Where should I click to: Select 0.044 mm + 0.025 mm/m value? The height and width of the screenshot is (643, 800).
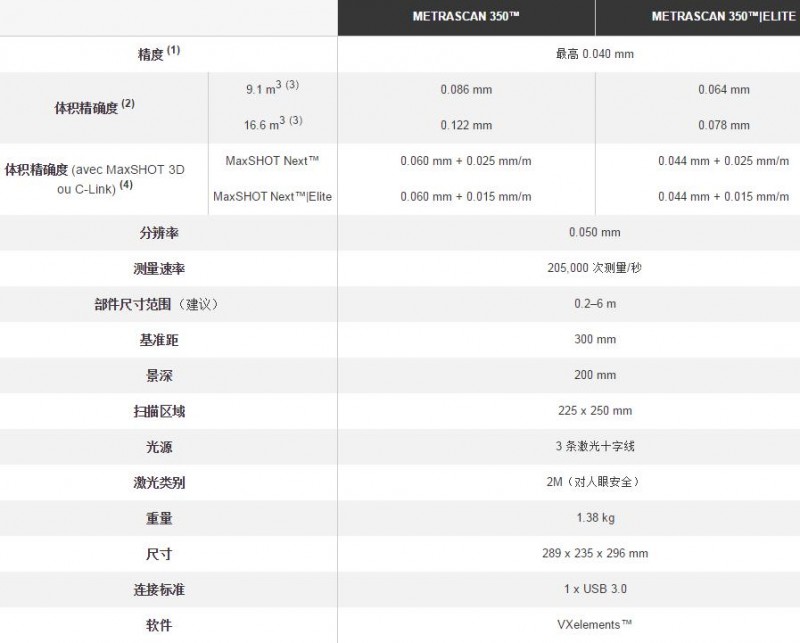pyautogui.click(x=723, y=161)
